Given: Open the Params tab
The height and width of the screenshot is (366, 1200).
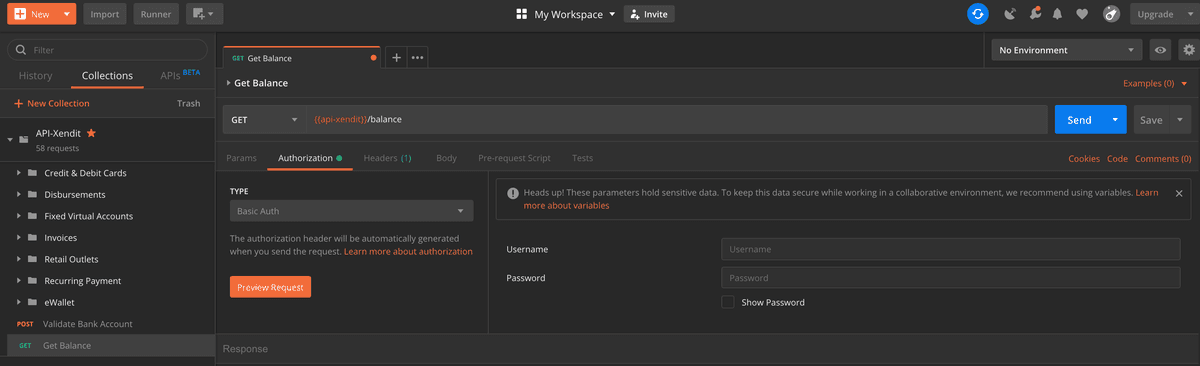Looking at the screenshot, I should (x=241, y=158).
